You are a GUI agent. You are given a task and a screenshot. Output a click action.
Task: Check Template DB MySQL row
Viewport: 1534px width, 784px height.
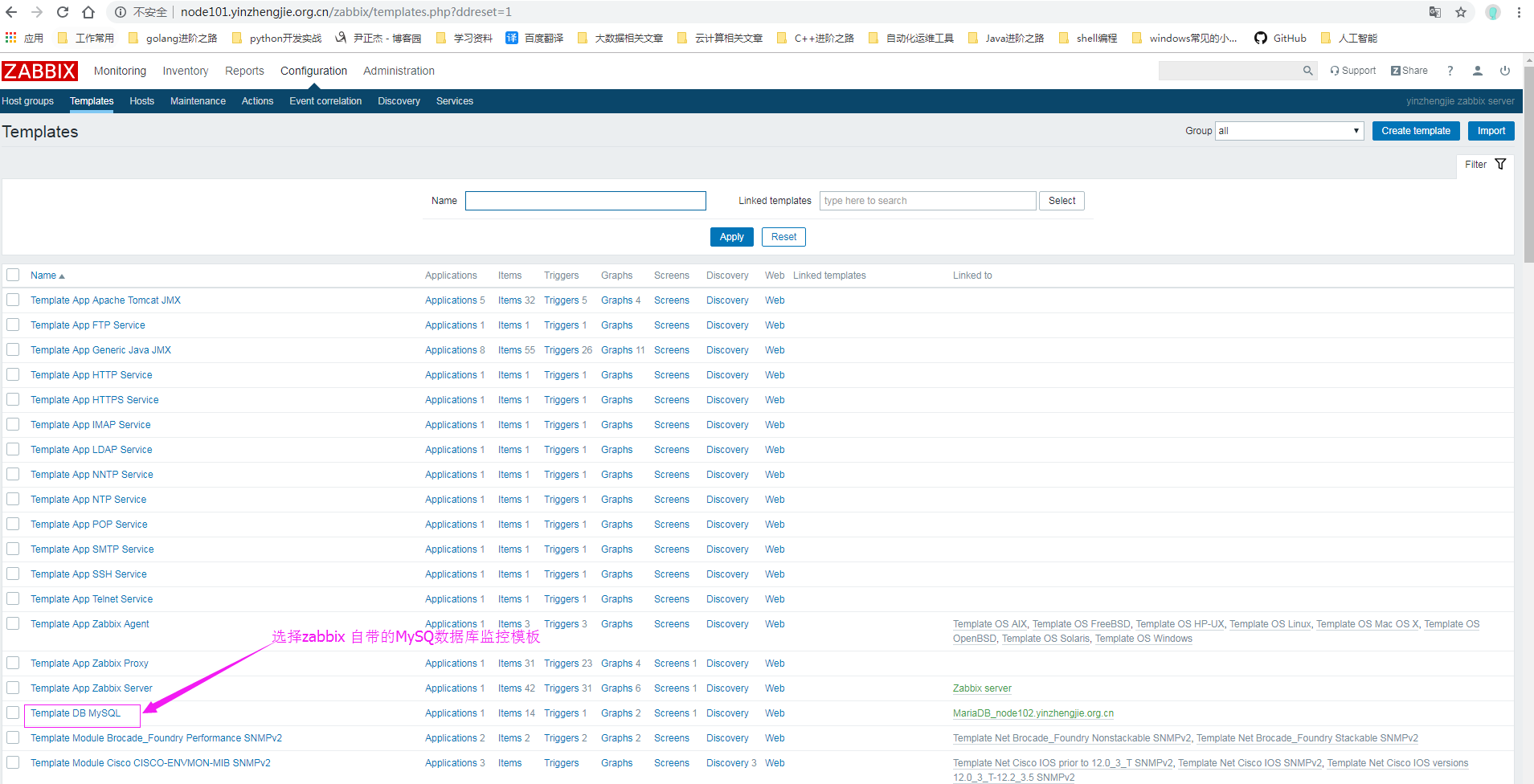point(13,713)
